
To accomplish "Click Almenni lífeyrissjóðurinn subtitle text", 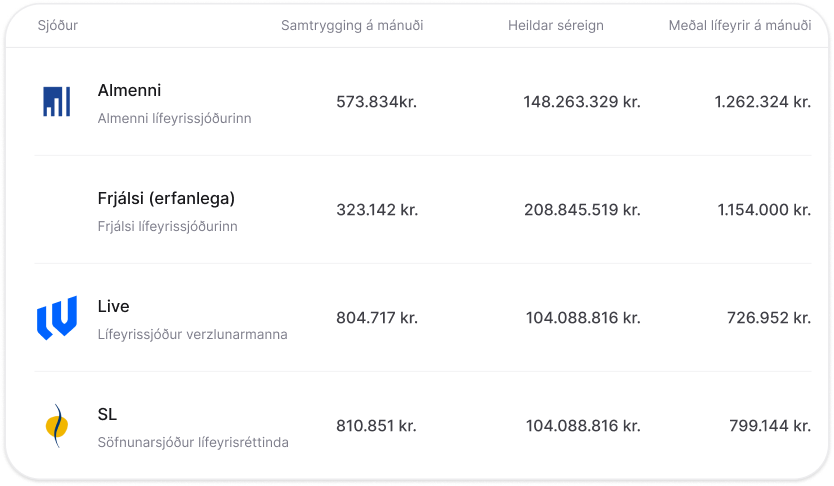I will [174, 118].
